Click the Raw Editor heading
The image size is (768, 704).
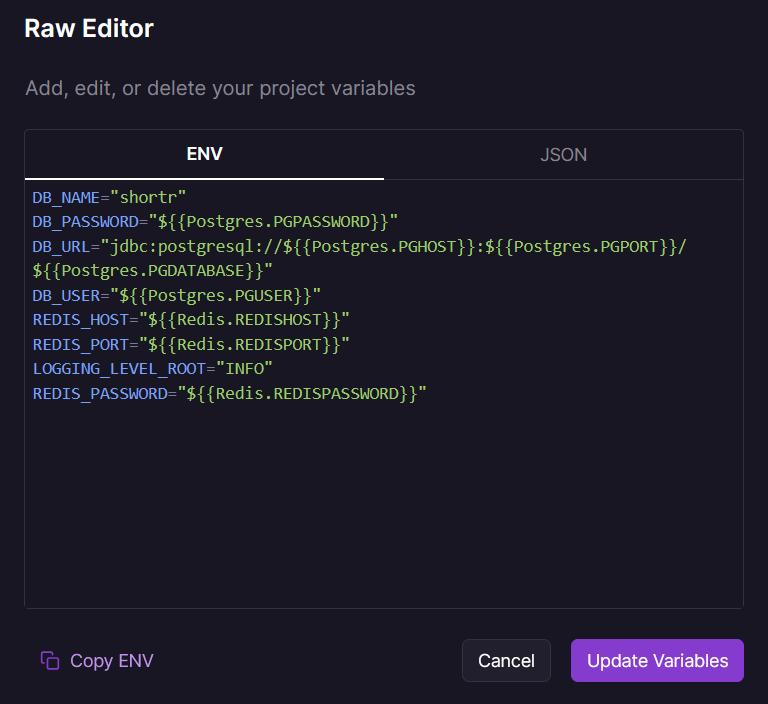(x=89, y=28)
